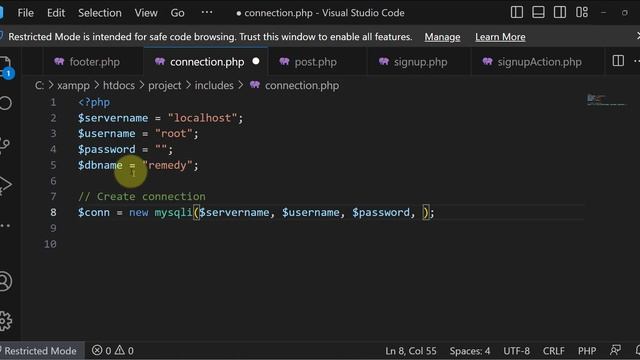Click $username argument inside mysqli call
This screenshot has height=360, width=640.
coord(311,212)
